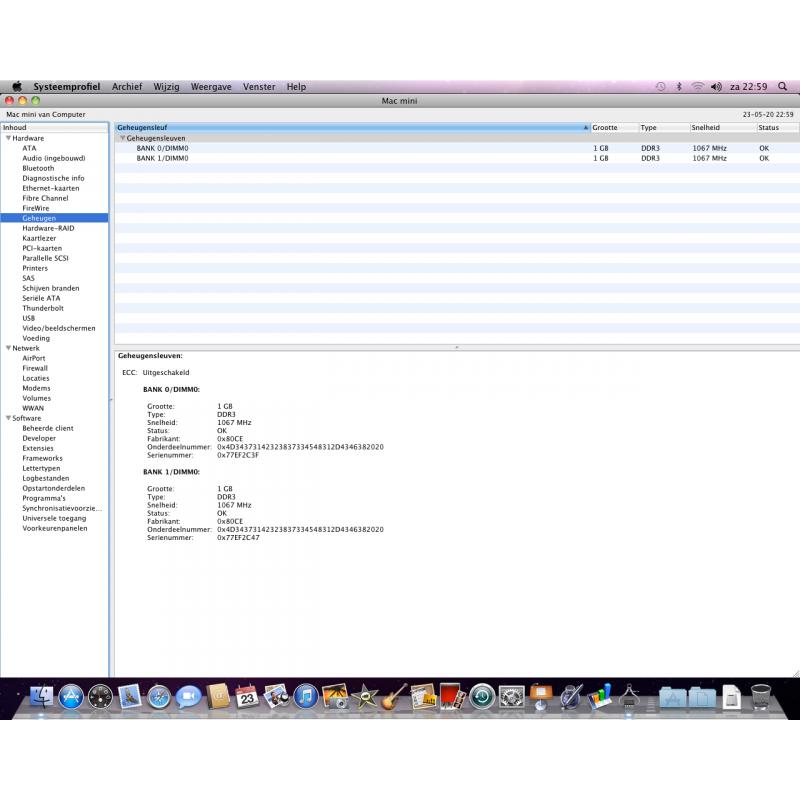Screen dimensions: 800x800
Task: Open the Mail stamp icon in dock
Action: (130, 696)
